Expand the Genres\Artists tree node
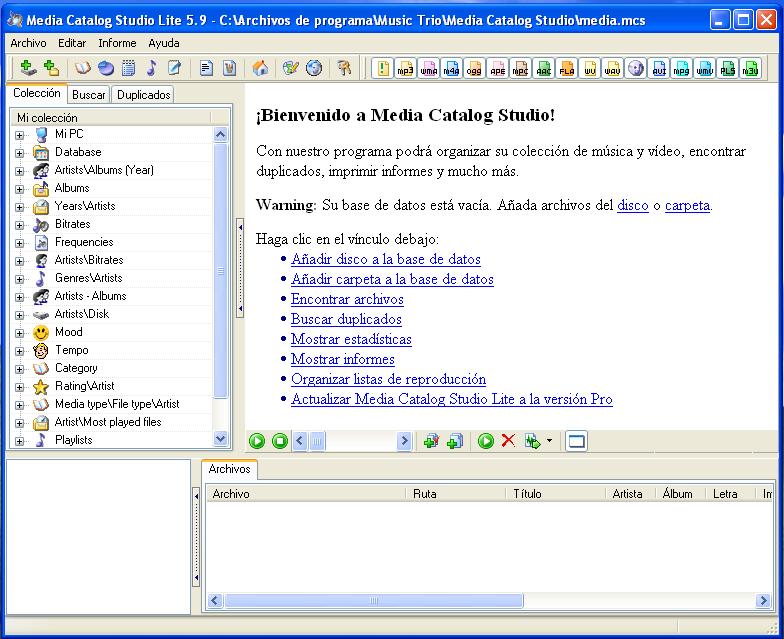The image size is (784, 639). point(20,279)
